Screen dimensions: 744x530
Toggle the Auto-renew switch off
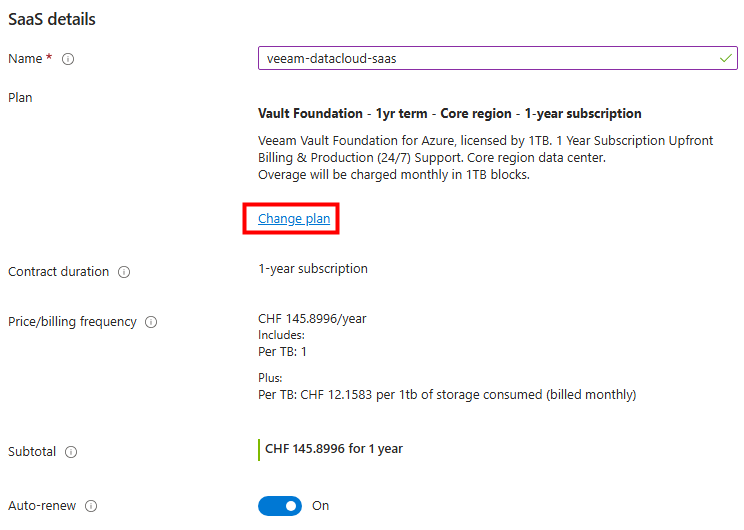point(280,506)
